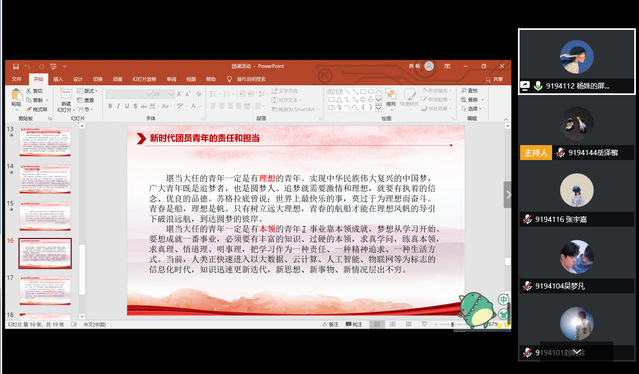Click the zoom slider handle in status bar
Image resolution: width=639 pixels, height=374 pixels.
pyautogui.click(x=452, y=324)
